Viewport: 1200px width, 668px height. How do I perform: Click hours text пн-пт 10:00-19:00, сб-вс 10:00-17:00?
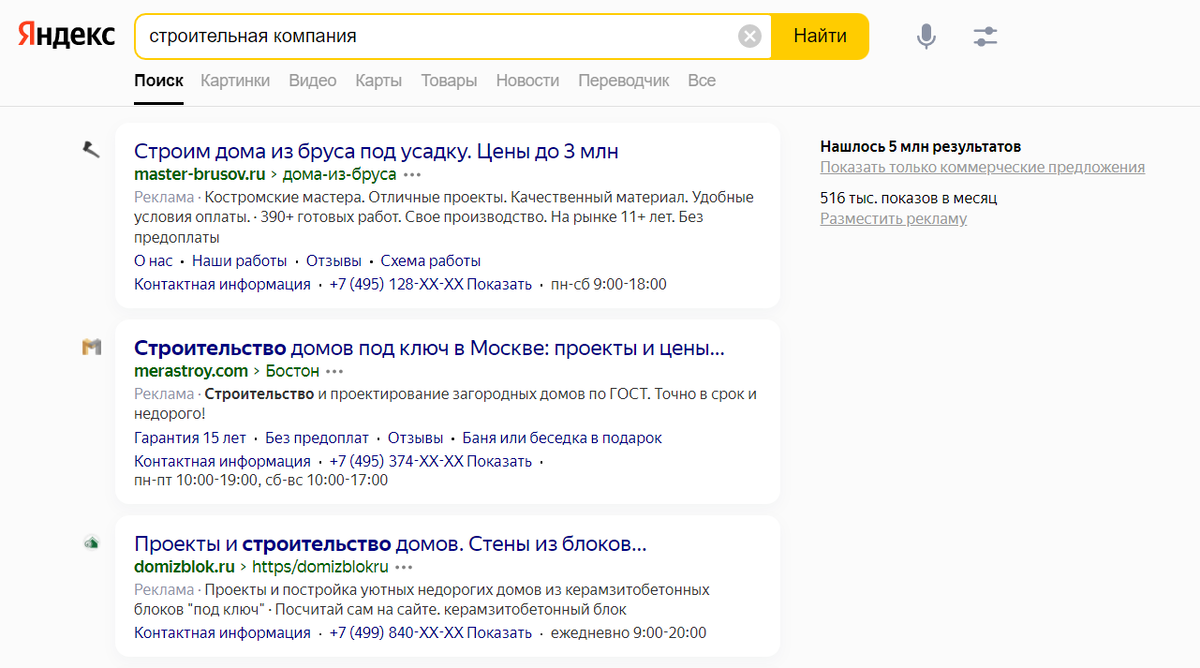pyautogui.click(x=261, y=481)
